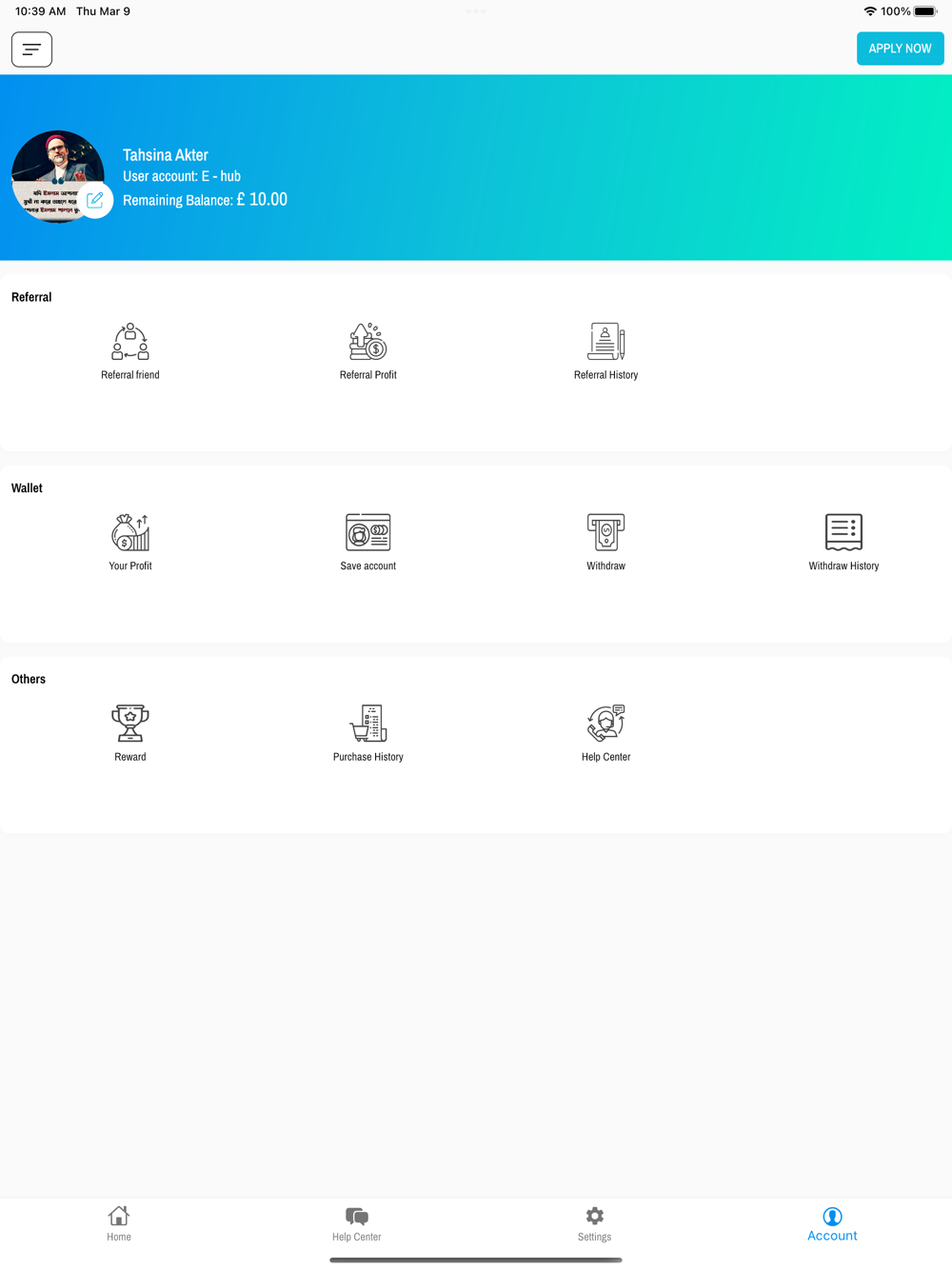This screenshot has height=1270, width=952.
Task: Open Reward trophy icon
Action: coord(130,724)
